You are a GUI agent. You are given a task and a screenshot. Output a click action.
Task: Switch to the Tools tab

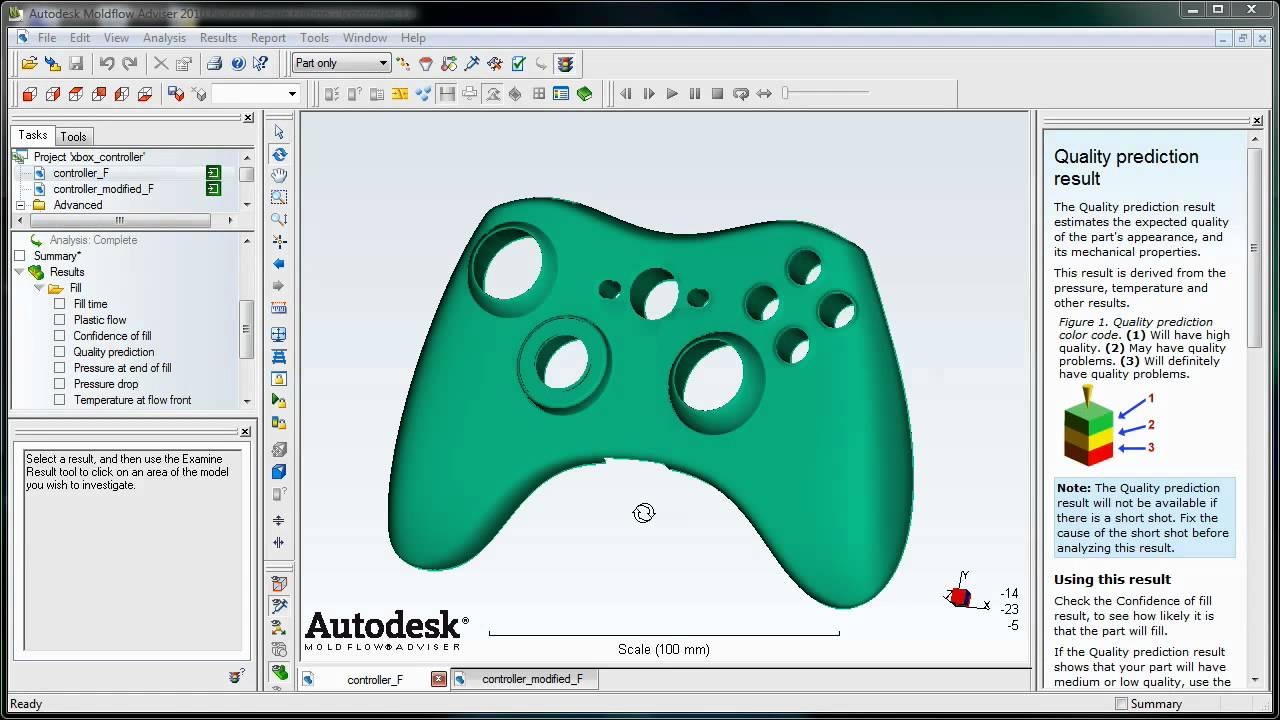coord(73,137)
